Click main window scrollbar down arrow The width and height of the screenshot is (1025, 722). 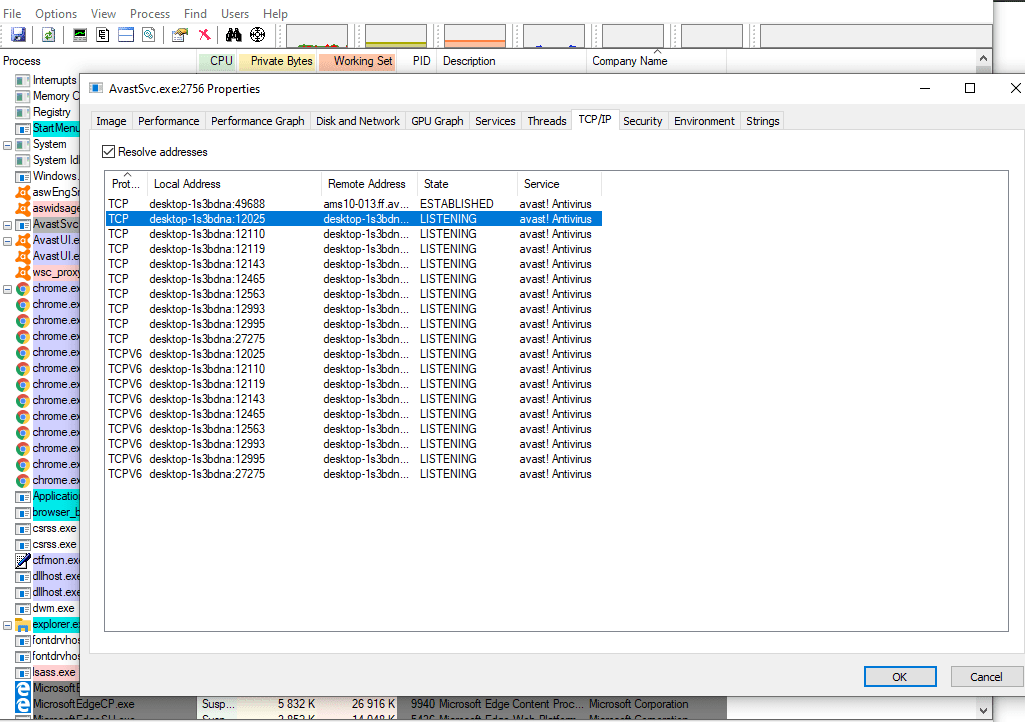(983, 710)
